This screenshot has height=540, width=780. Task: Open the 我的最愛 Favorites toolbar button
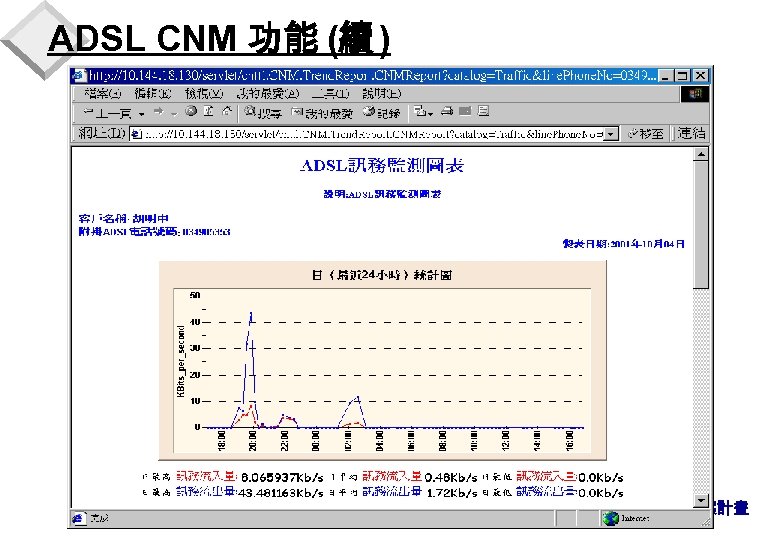pos(322,113)
